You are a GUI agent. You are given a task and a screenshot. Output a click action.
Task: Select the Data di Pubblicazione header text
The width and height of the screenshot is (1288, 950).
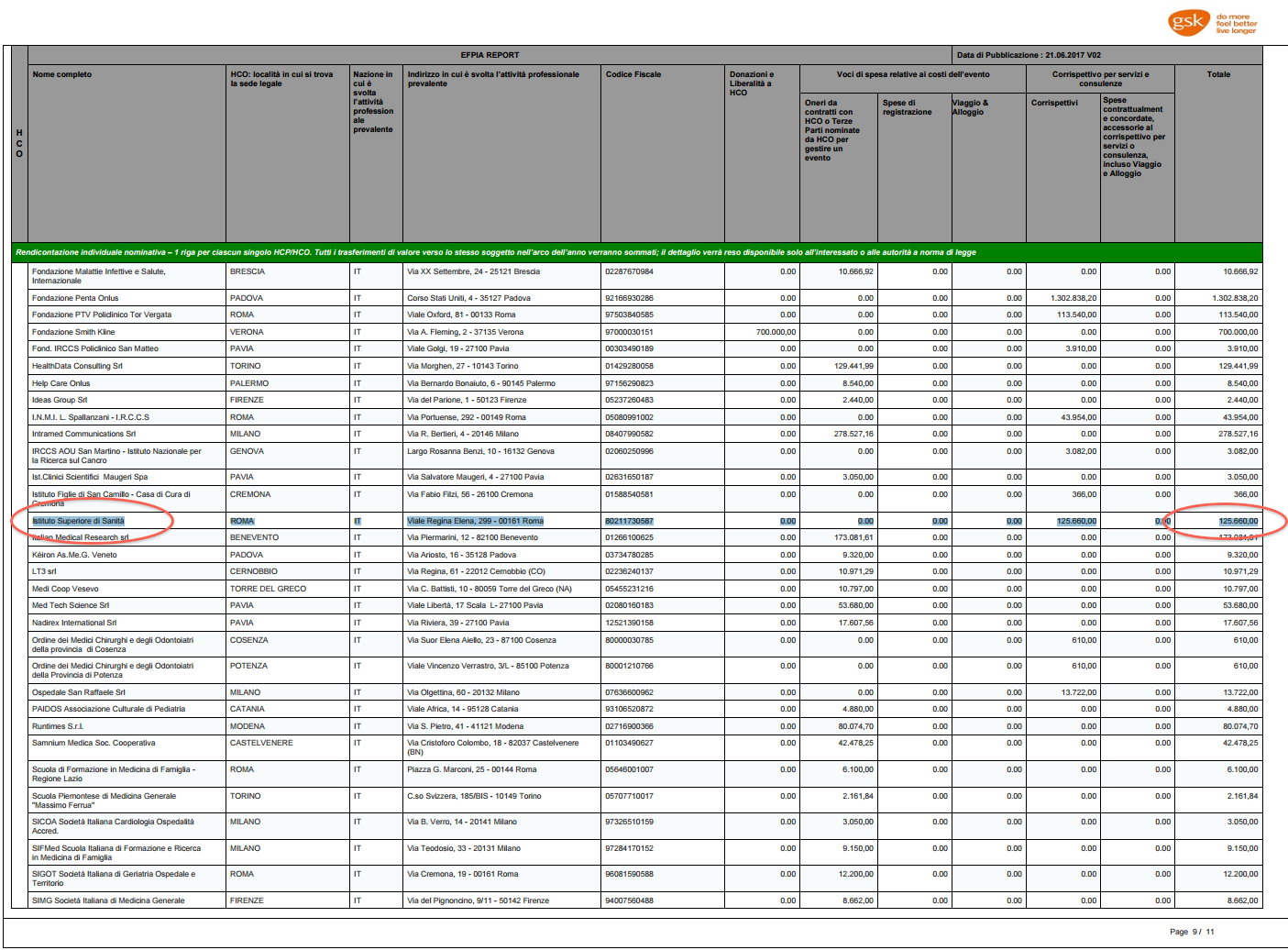pos(1029,55)
